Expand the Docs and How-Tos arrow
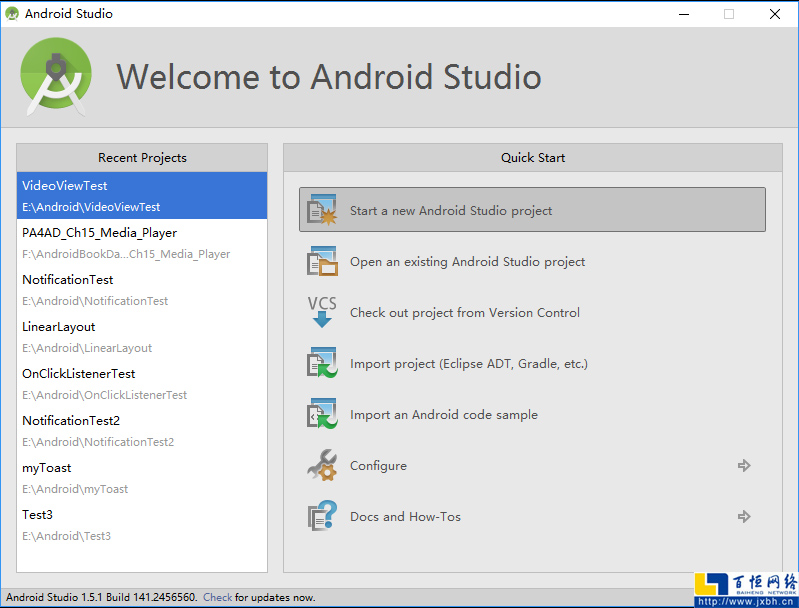 point(743,516)
